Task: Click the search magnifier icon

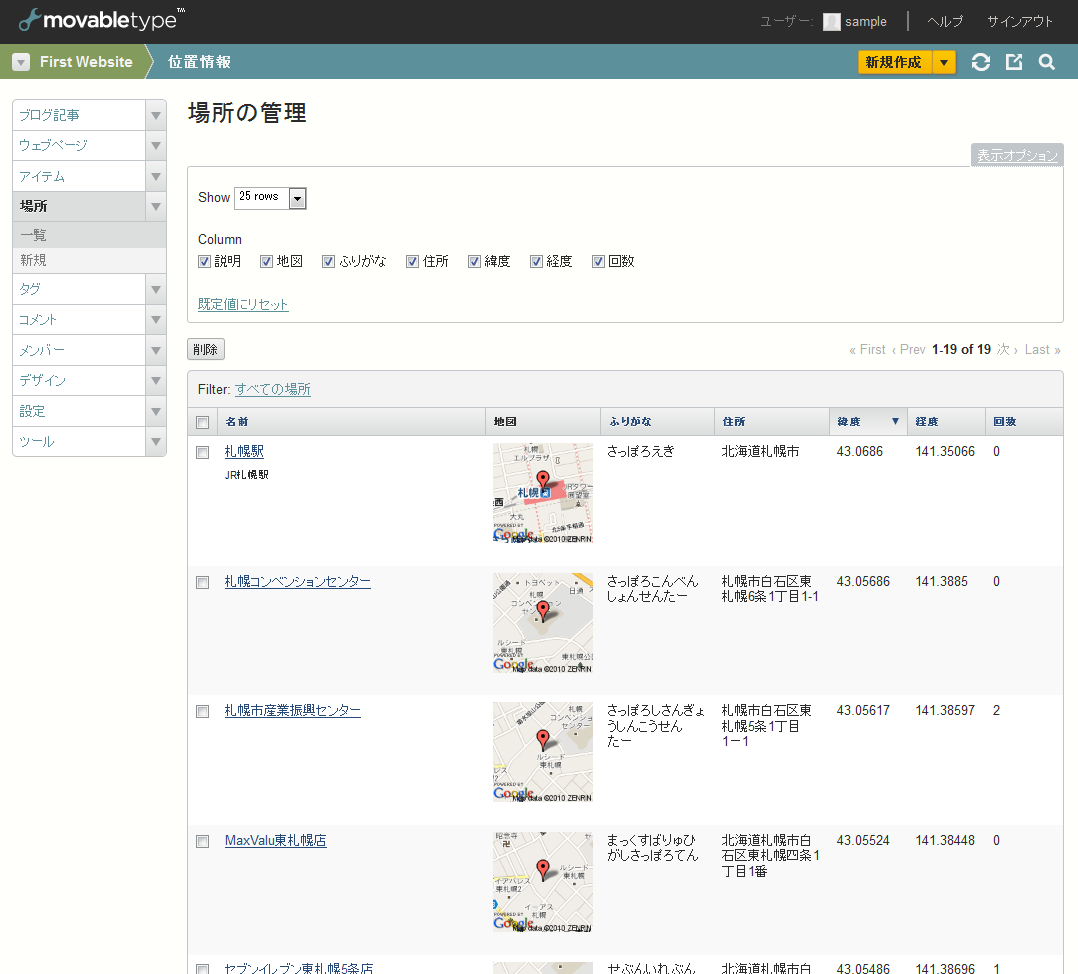Action: click(x=1046, y=63)
